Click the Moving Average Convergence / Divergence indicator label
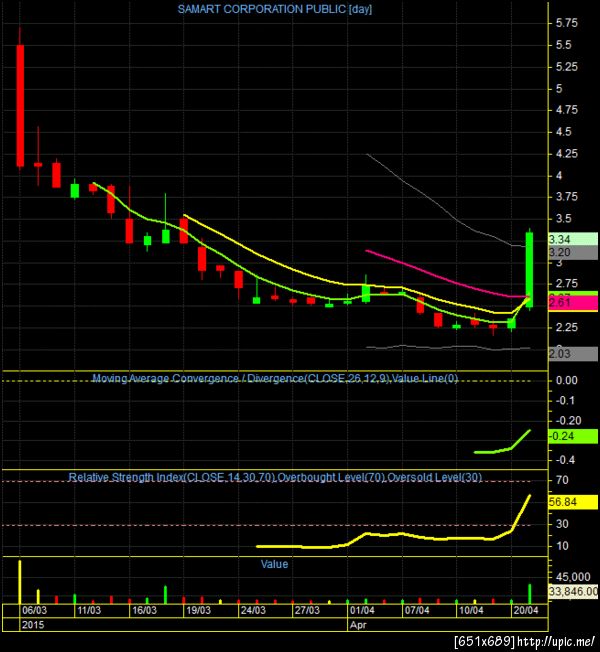The height and width of the screenshot is (652, 600). (274, 378)
